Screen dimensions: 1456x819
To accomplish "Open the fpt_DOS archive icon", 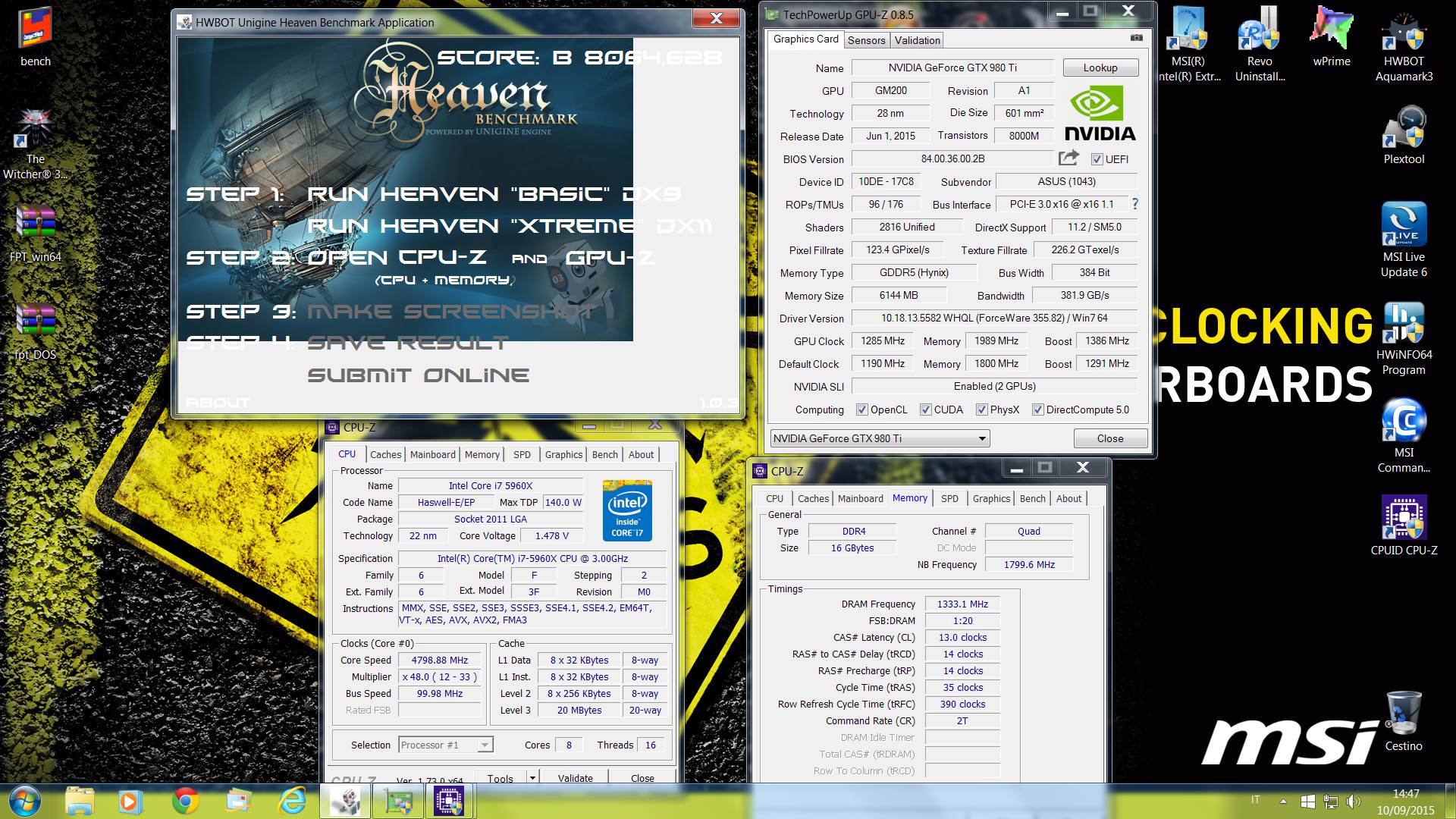I will (35, 331).
